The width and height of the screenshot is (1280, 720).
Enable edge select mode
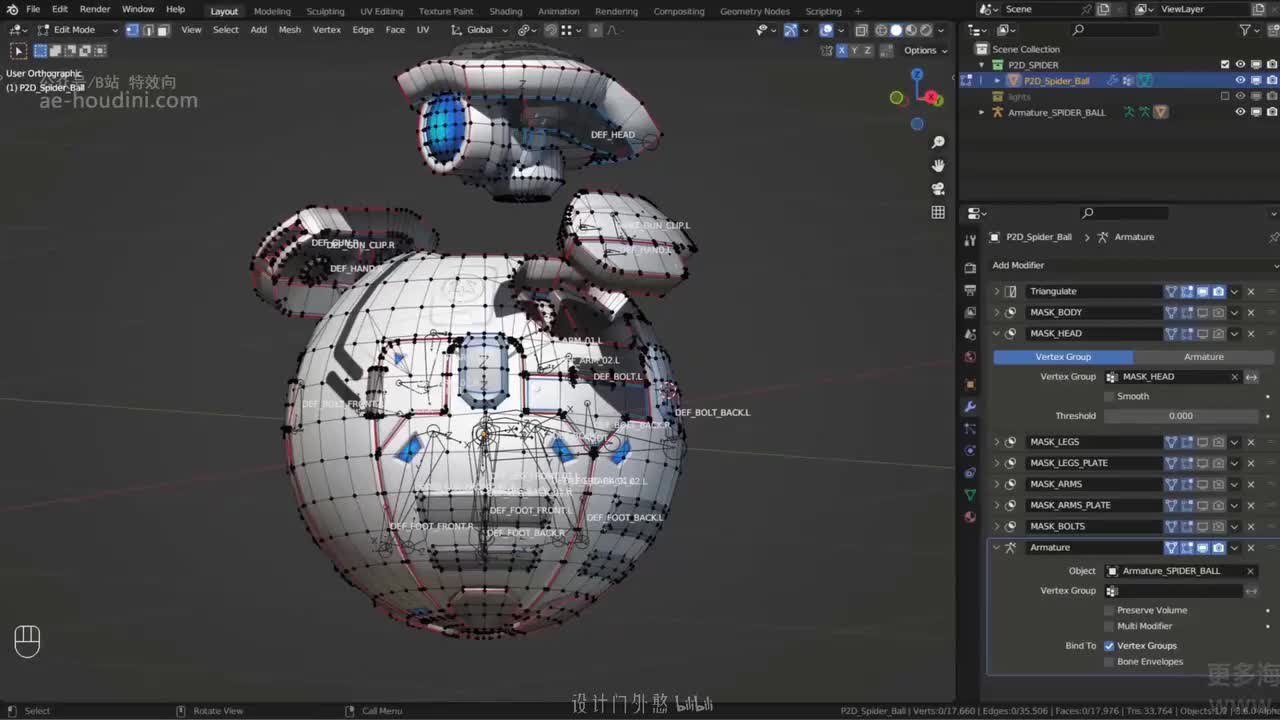(x=147, y=30)
